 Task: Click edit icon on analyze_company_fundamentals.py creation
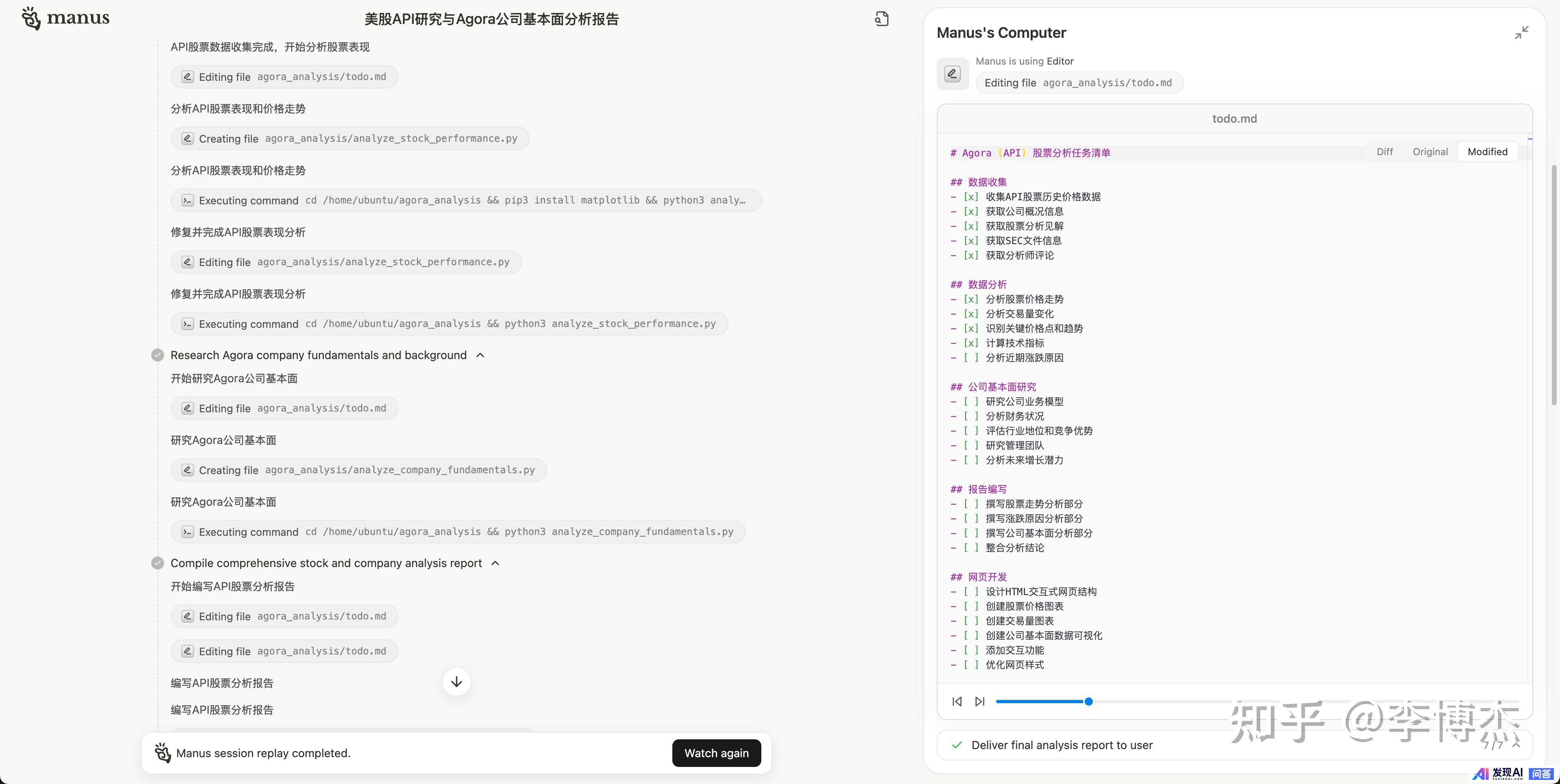tap(188, 470)
